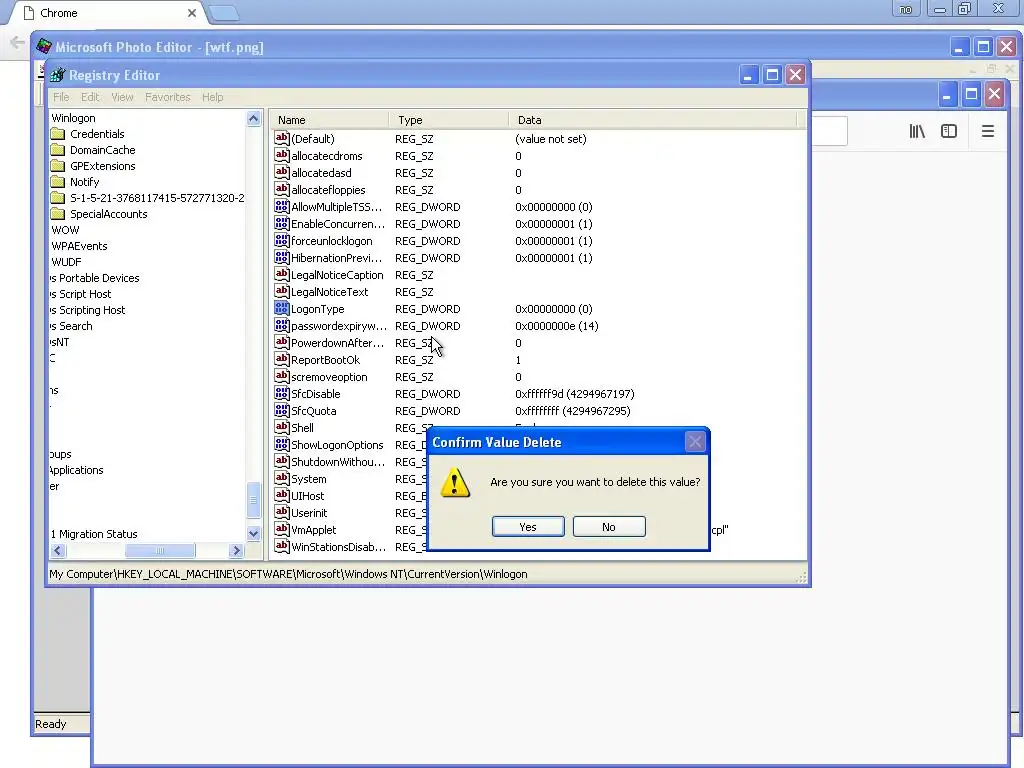Click the tree horizontal scrollbar thumb
This screenshot has height=768, width=1024.
(x=160, y=551)
